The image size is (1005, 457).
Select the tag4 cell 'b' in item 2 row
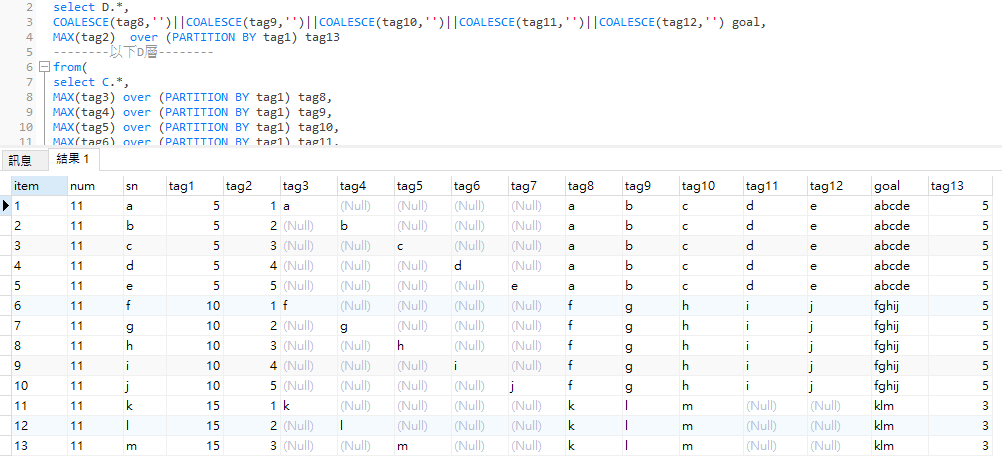(x=365, y=226)
